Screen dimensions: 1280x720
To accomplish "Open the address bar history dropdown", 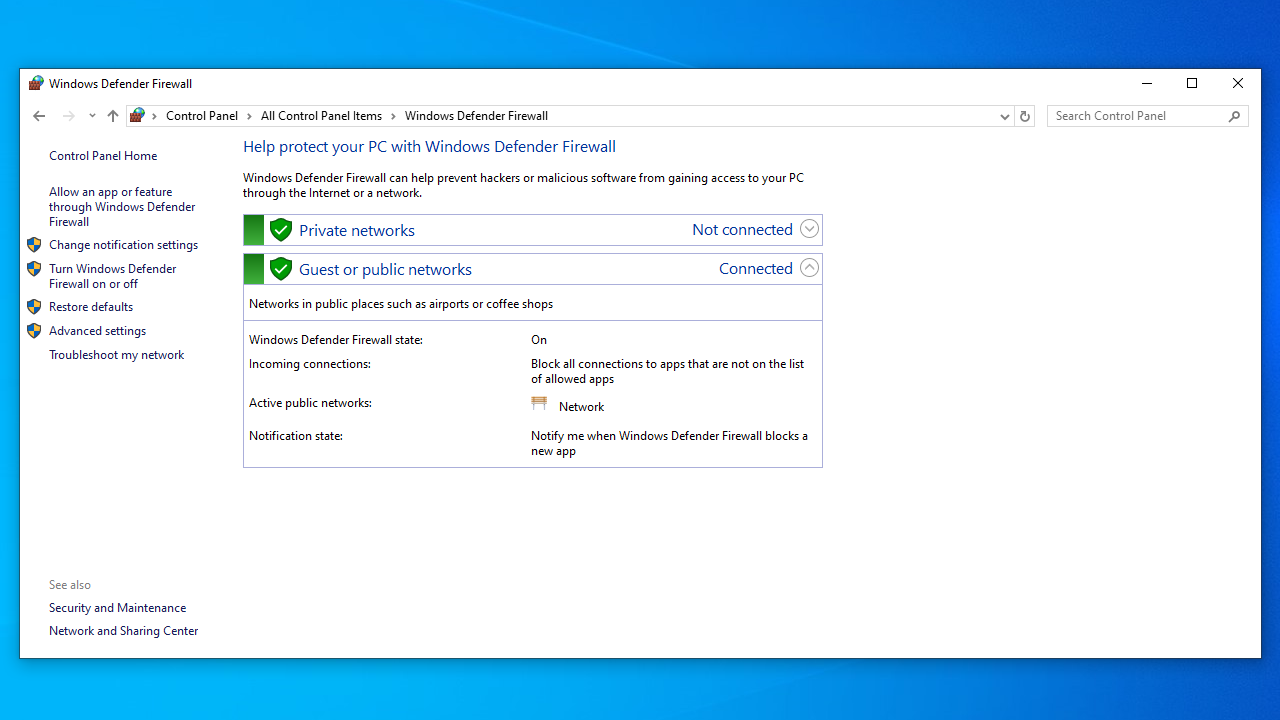I will tap(1004, 116).
